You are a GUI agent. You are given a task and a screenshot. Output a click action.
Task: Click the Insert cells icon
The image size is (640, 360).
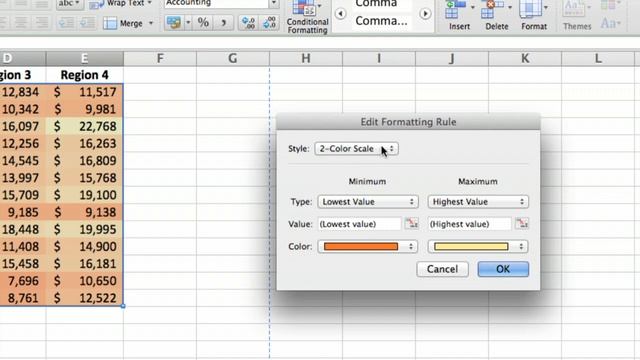(455, 9)
